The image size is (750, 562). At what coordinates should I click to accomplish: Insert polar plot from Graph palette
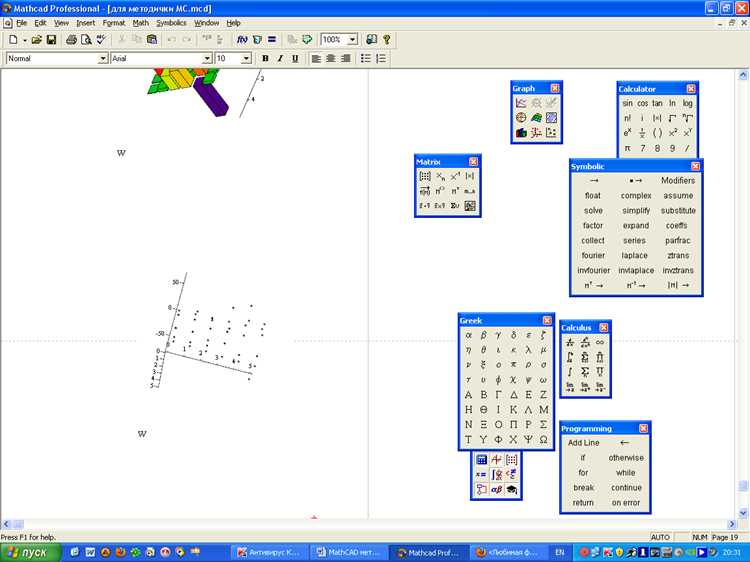(521, 118)
